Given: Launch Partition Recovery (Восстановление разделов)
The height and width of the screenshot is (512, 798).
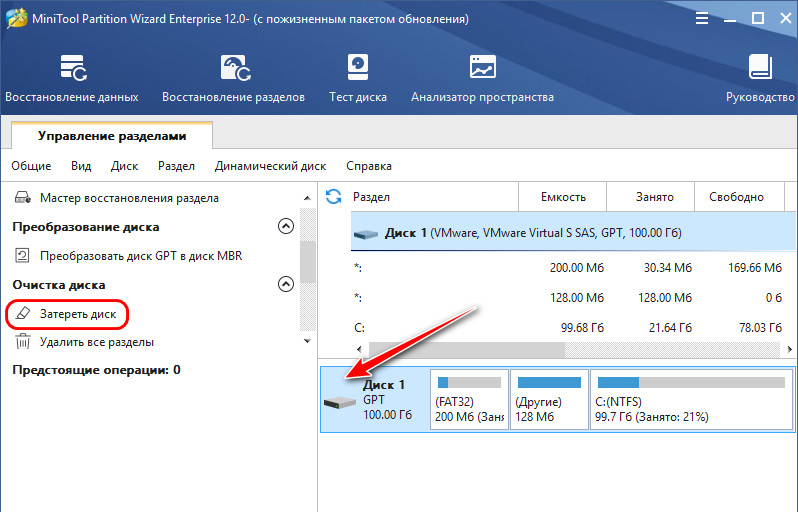Looking at the screenshot, I should coord(234,78).
